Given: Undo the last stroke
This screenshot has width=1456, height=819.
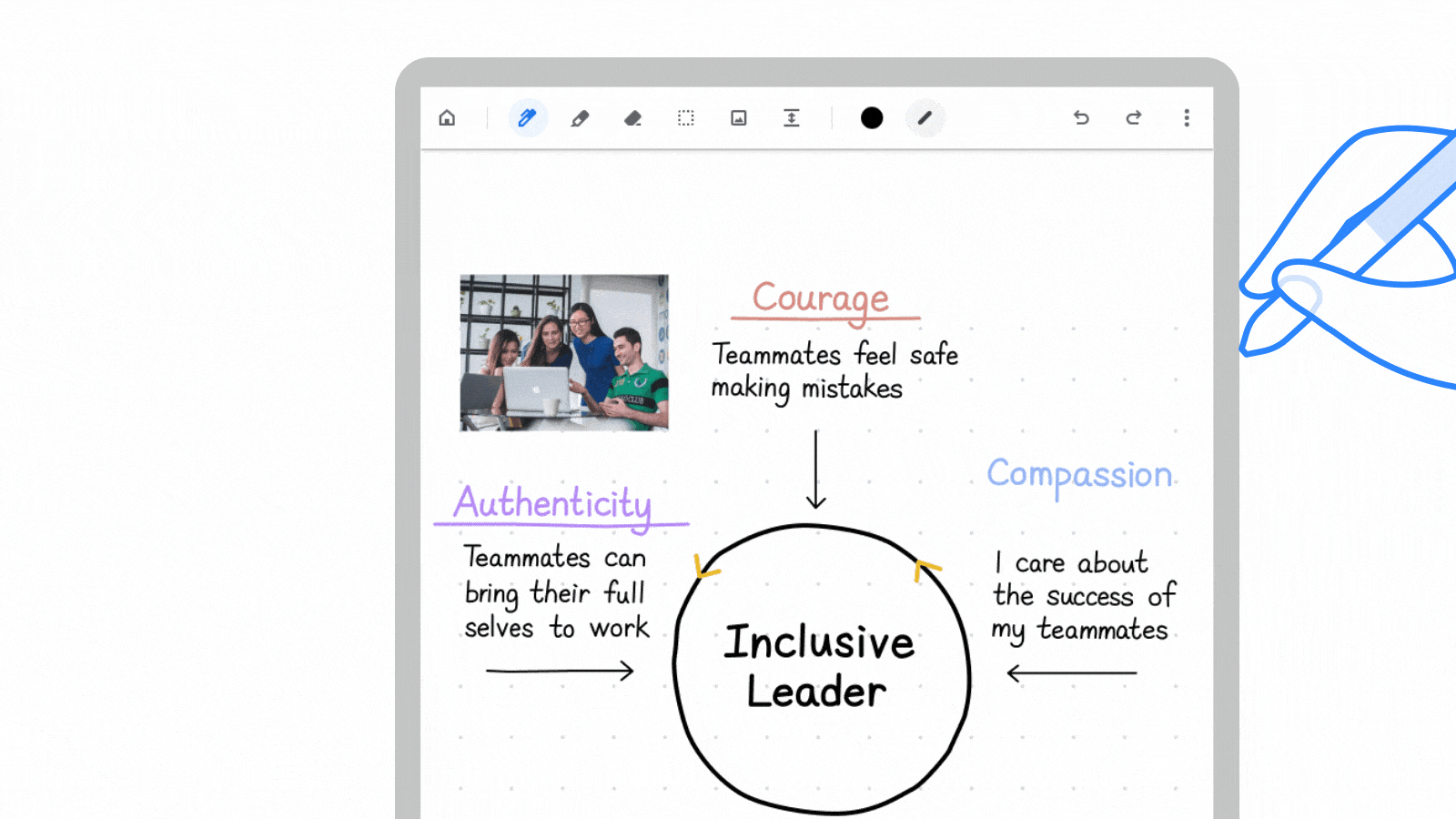Looking at the screenshot, I should tap(1081, 118).
